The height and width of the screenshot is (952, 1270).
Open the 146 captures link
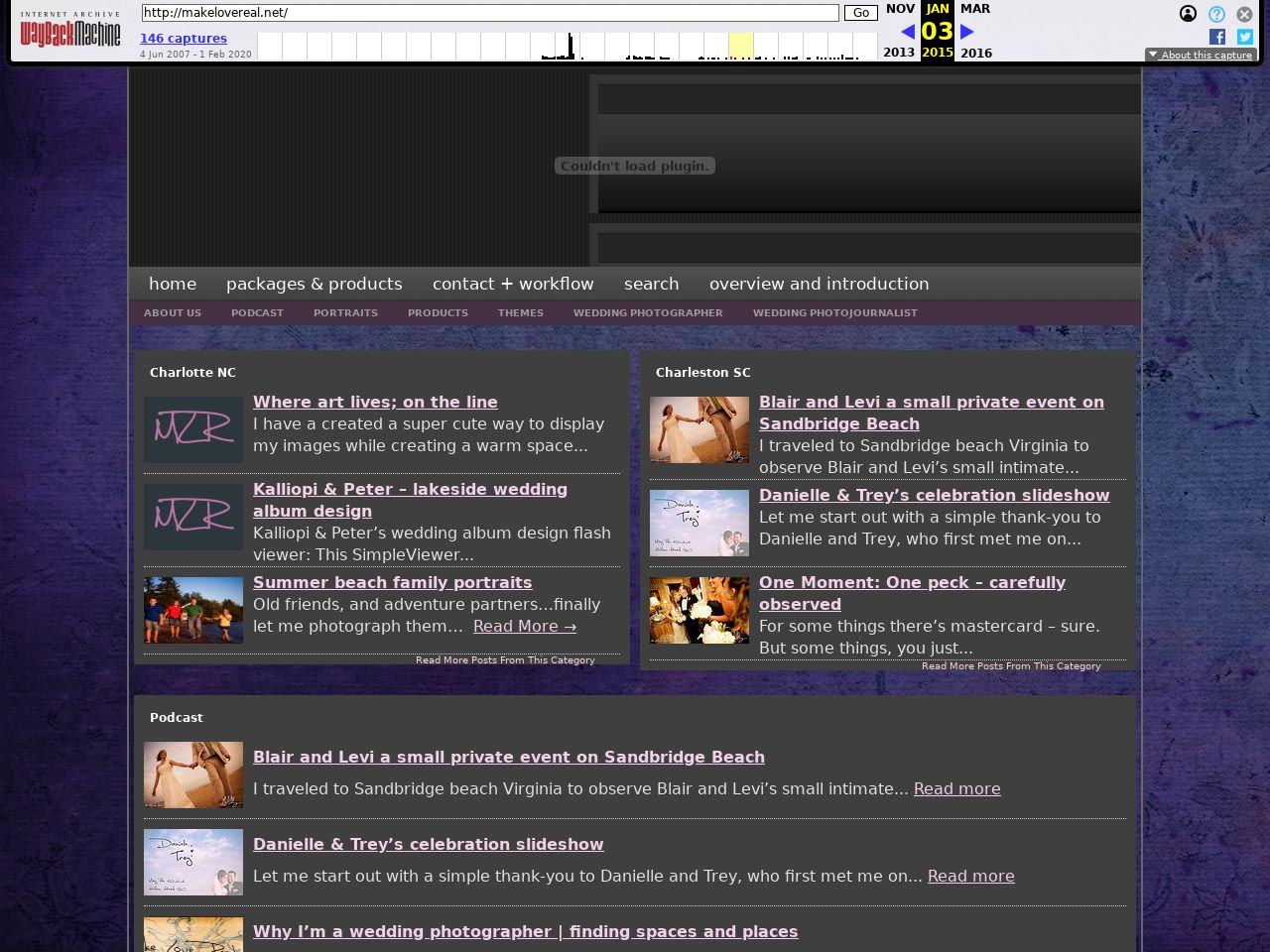(184, 39)
